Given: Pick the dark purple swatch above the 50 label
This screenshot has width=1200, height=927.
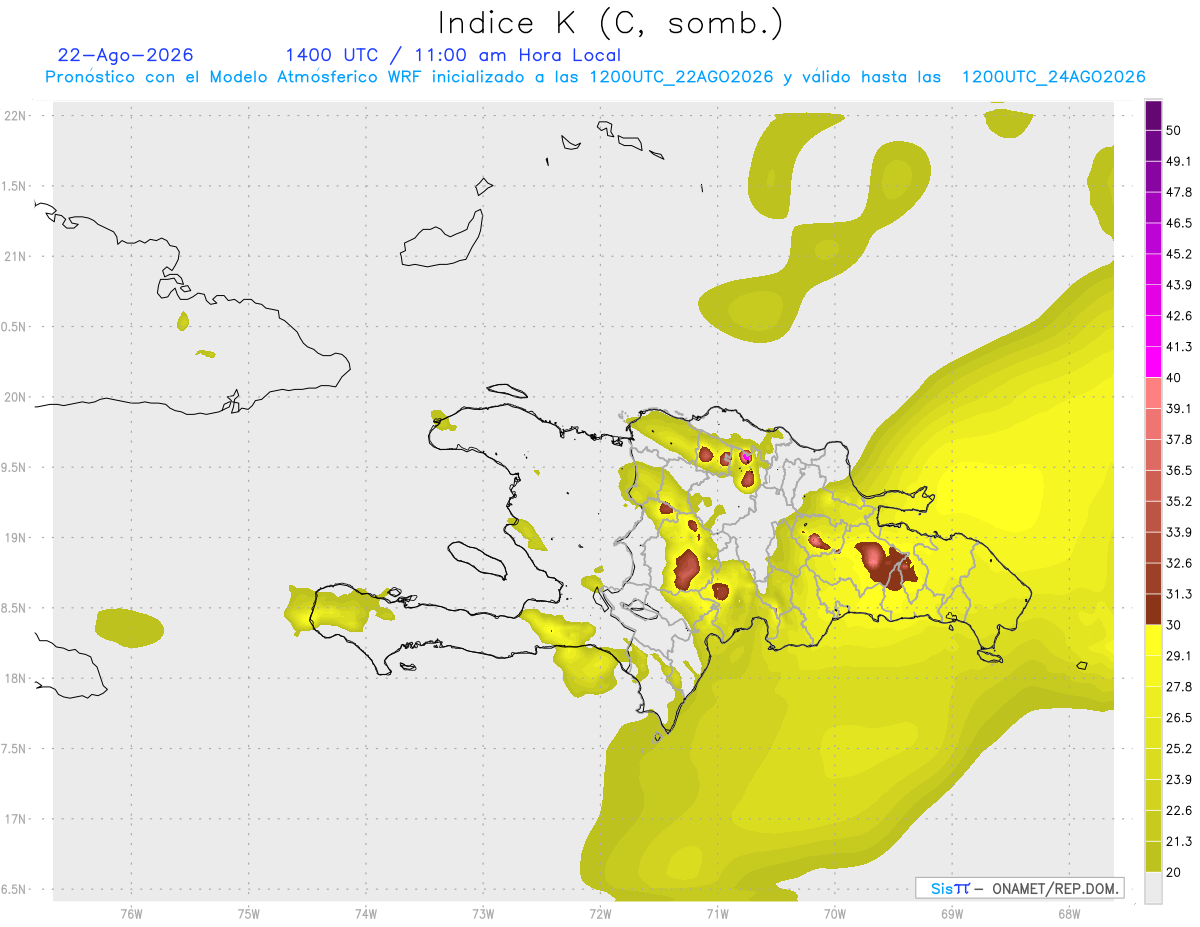Looking at the screenshot, I should (x=1153, y=115).
